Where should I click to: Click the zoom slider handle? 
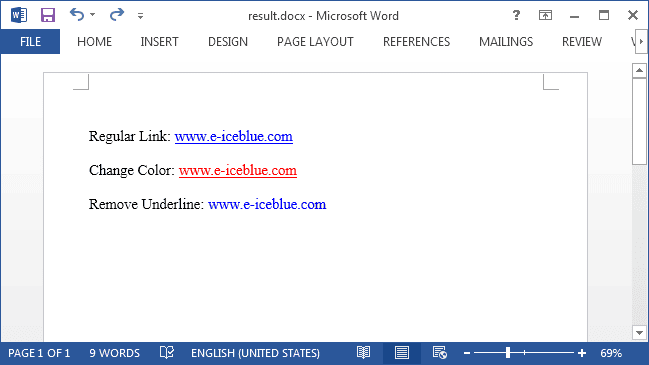point(508,353)
